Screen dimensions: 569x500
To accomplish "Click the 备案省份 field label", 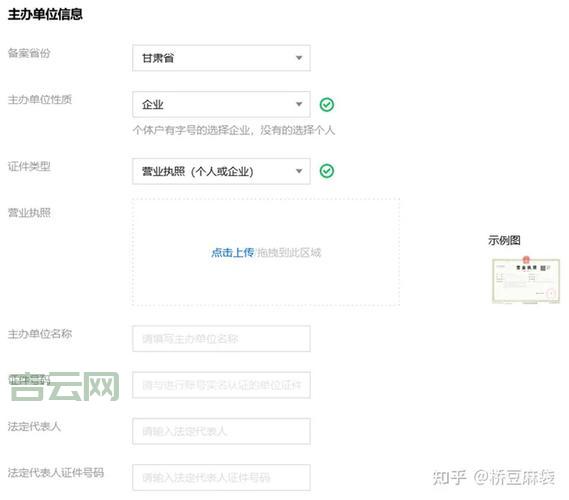I will pos(29,53).
